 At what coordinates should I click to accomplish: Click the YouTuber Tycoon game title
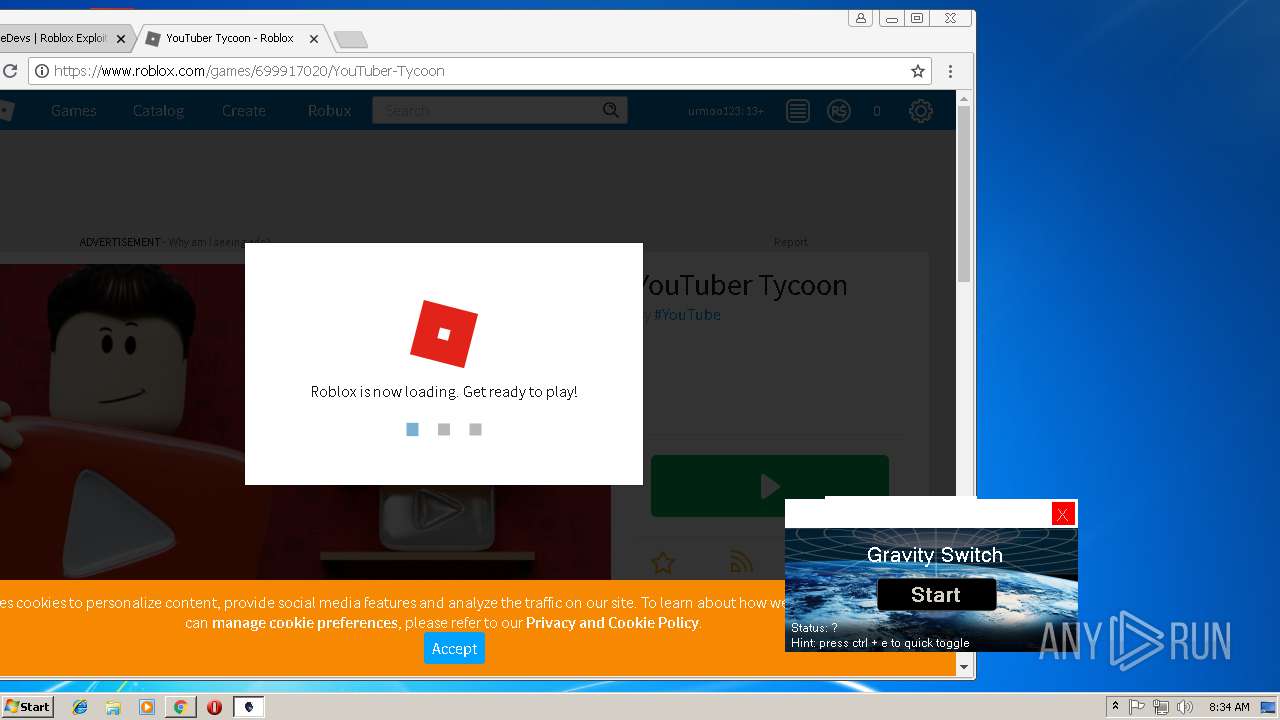[742, 285]
